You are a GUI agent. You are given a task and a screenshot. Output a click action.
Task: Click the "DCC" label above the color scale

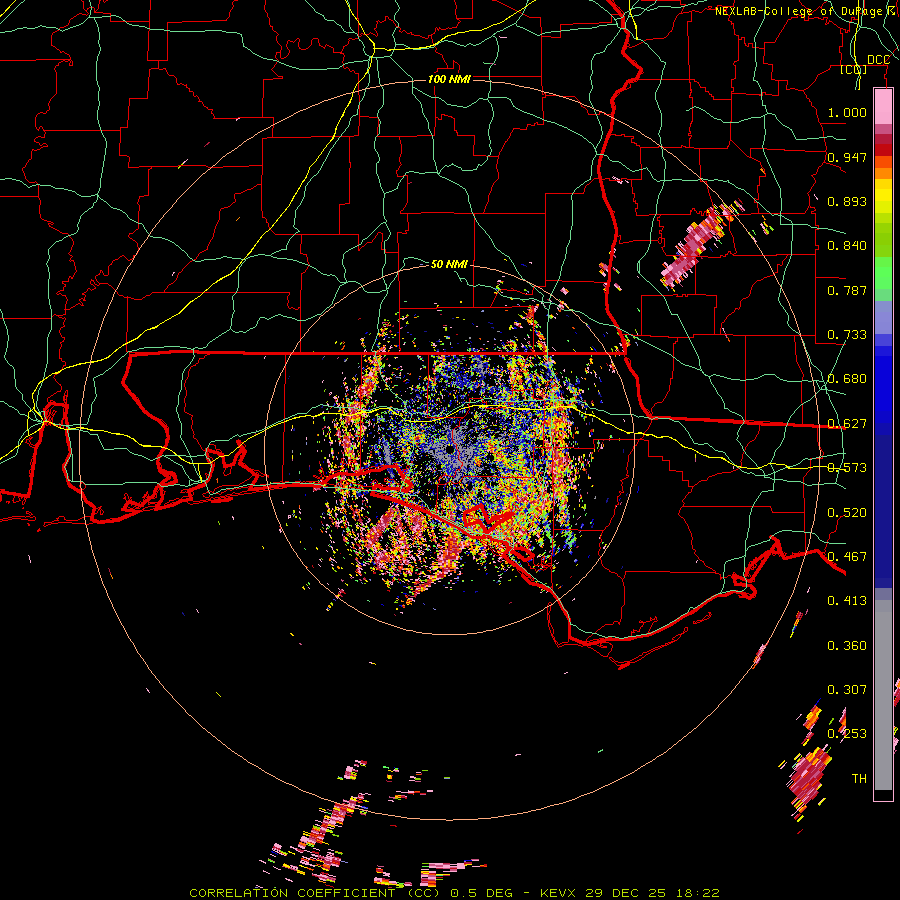click(x=878, y=60)
